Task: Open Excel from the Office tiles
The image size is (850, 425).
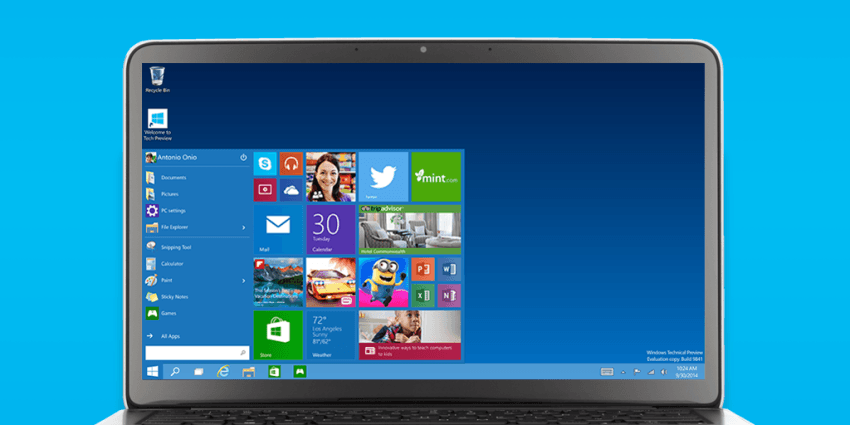Action: (x=423, y=295)
